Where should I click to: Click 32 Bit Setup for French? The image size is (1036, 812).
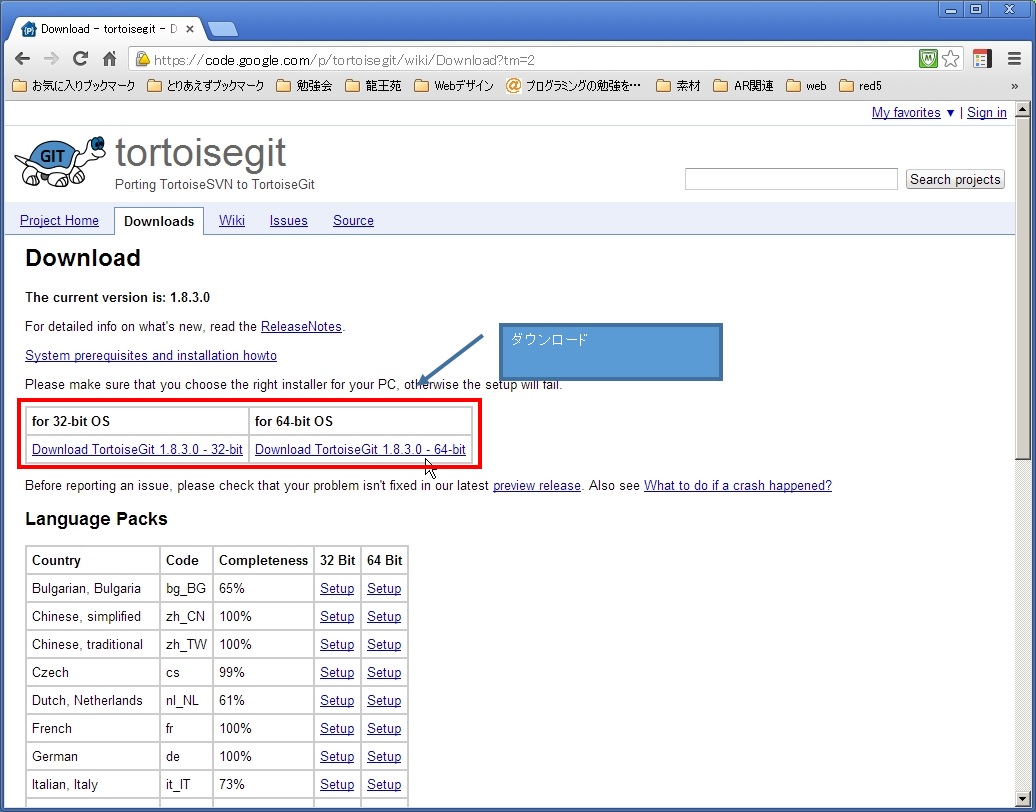tap(337, 728)
